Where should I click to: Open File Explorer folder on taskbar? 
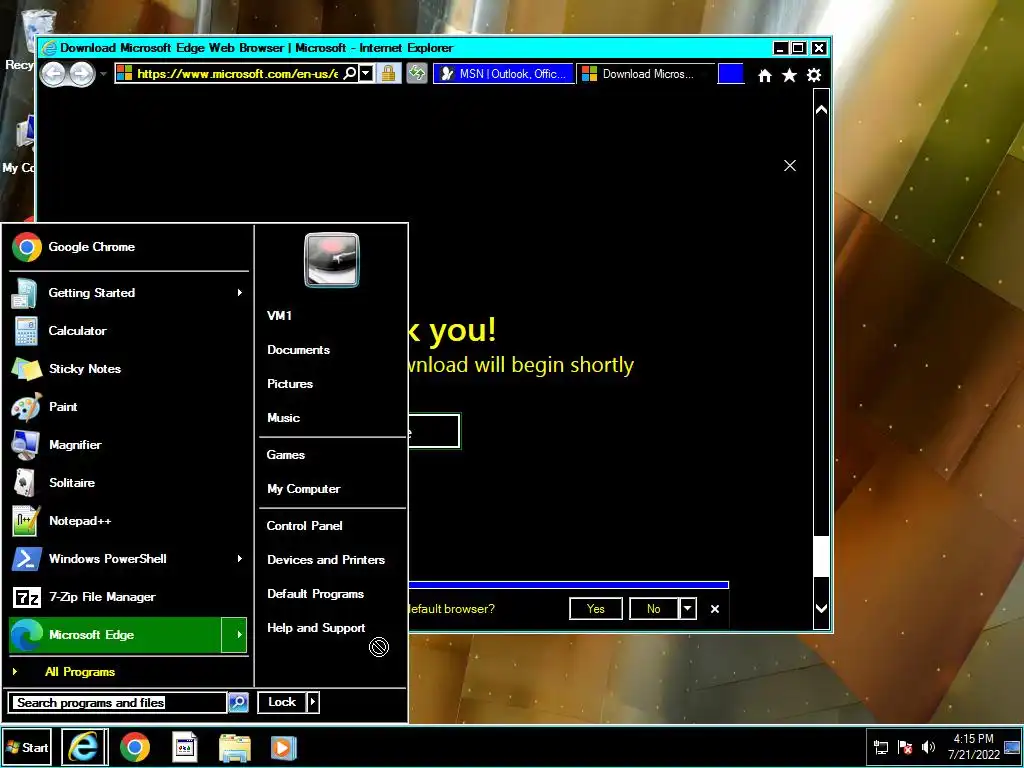coord(234,748)
